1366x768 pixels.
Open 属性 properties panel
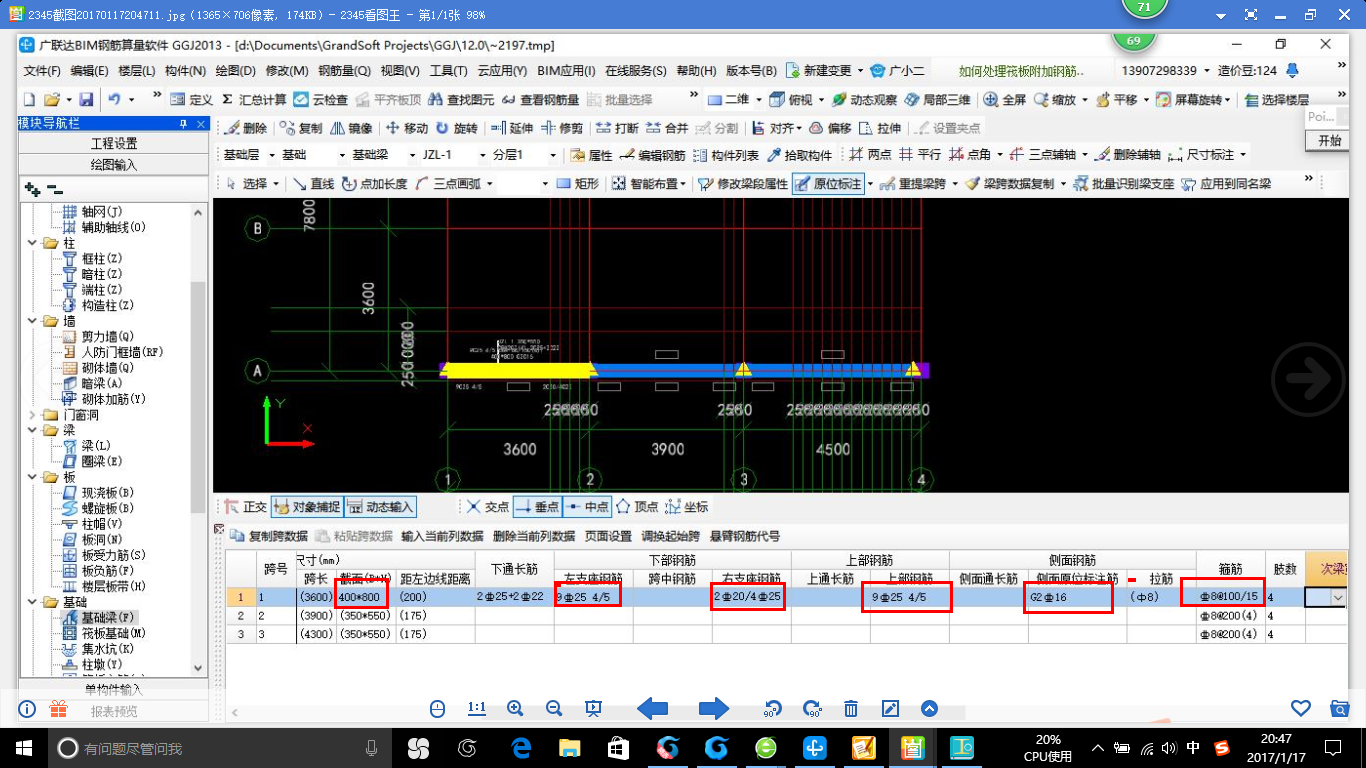(591, 155)
